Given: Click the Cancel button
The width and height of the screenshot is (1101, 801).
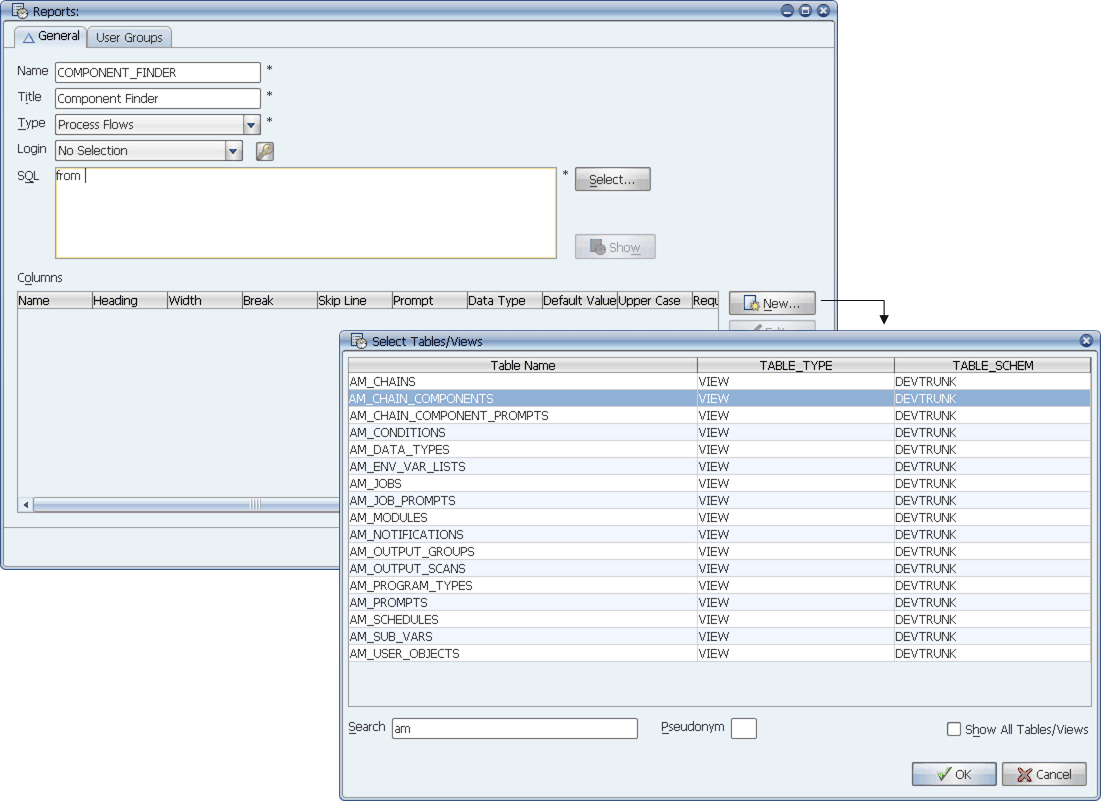Looking at the screenshot, I should 1044,774.
